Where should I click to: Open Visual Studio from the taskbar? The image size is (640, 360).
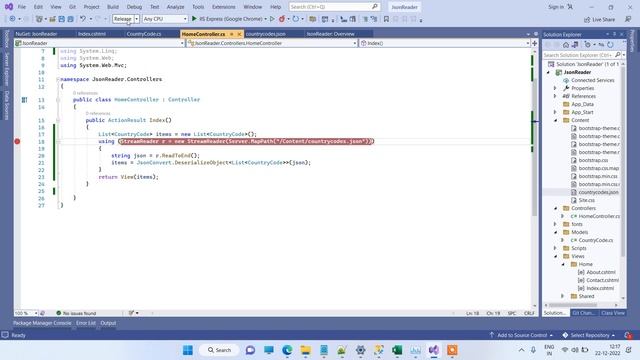point(433,350)
